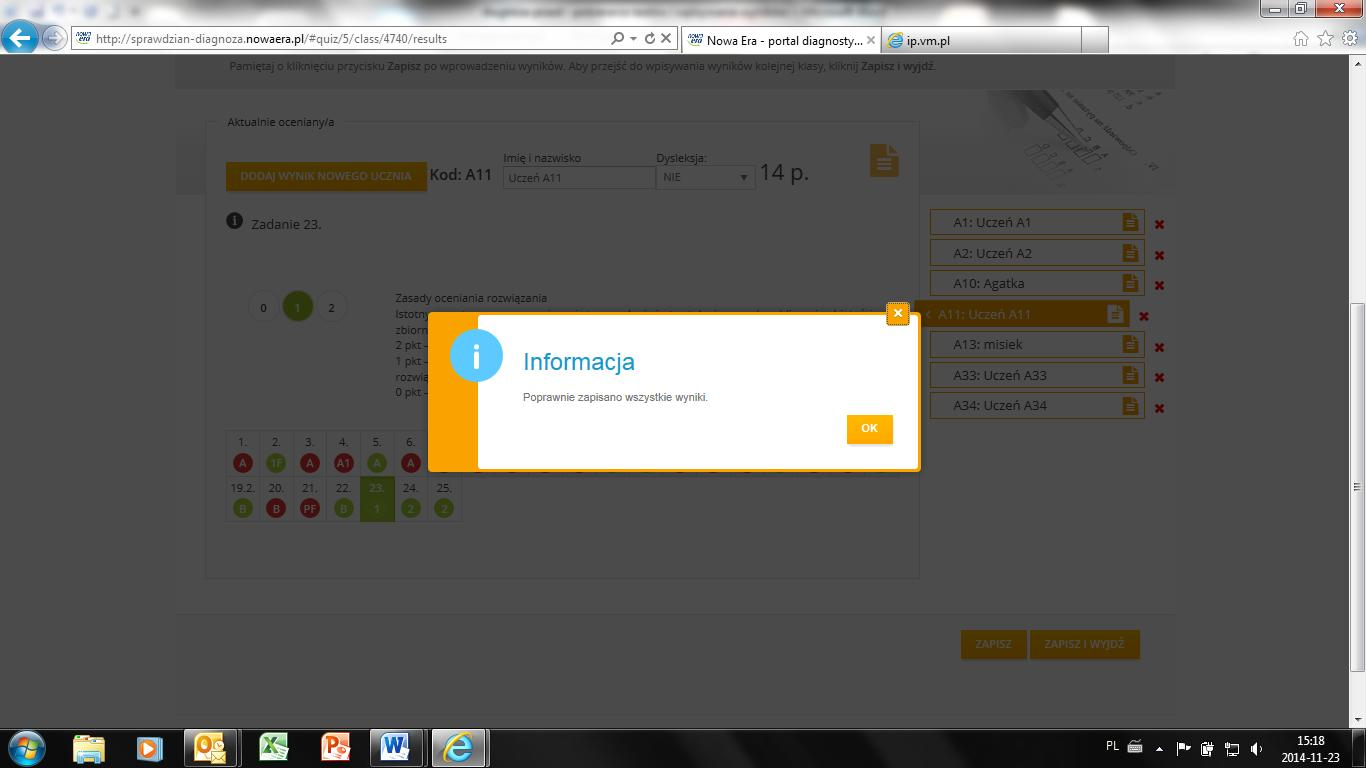This screenshot has width=1366, height=768.
Task: Click the stop loading X in address bar
Action: pos(666,39)
